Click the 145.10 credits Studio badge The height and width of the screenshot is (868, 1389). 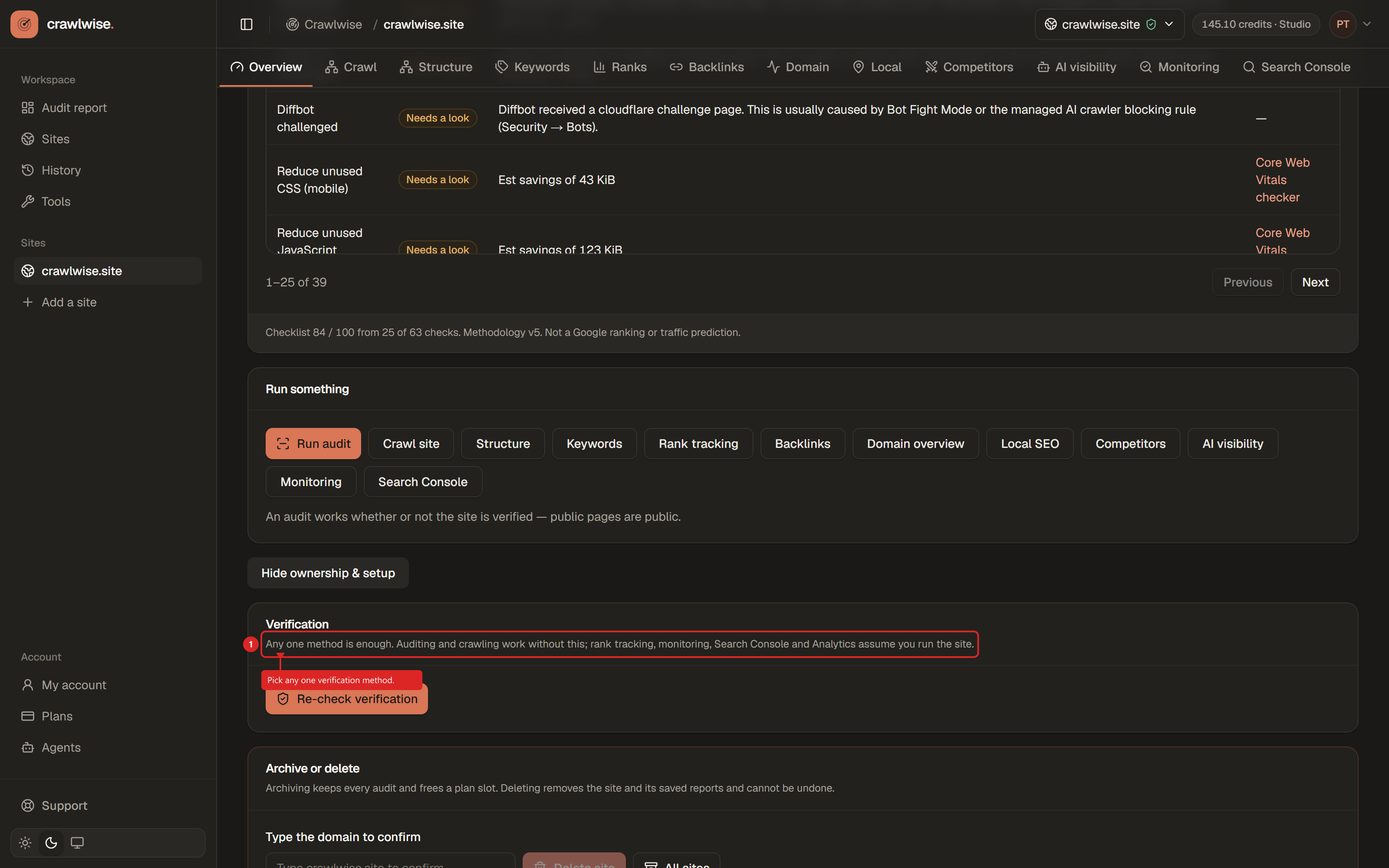point(1256,24)
